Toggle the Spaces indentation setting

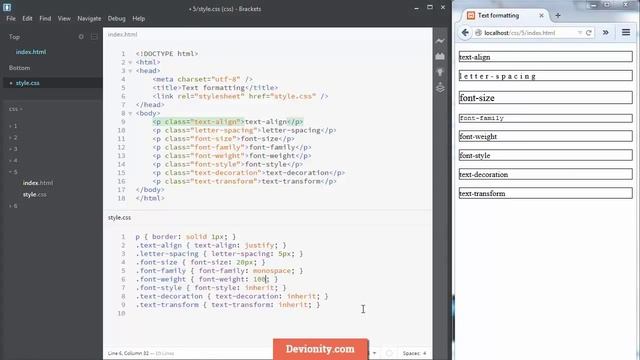[x=411, y=353]
